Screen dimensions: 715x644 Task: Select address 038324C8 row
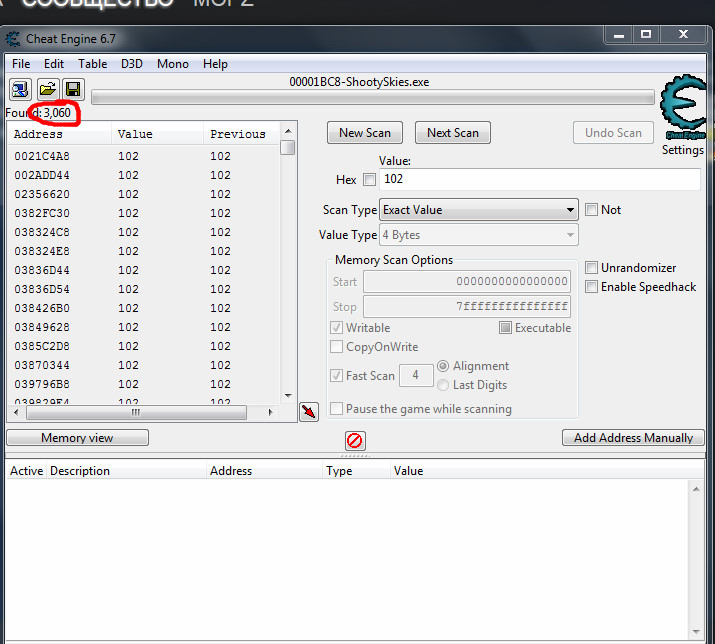(143, 233)
